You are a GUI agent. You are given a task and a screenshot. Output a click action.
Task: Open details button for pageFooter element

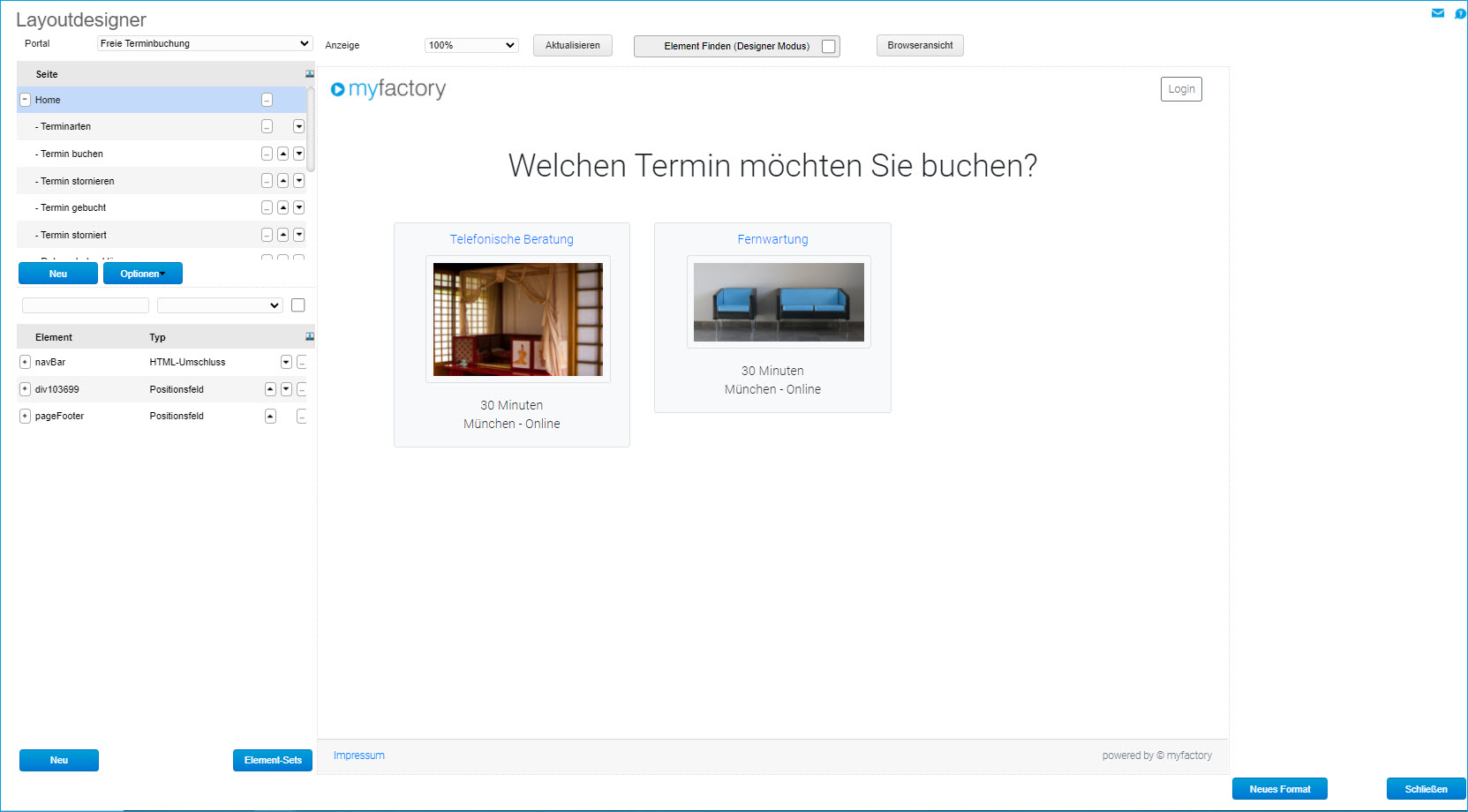coord(302,416)
